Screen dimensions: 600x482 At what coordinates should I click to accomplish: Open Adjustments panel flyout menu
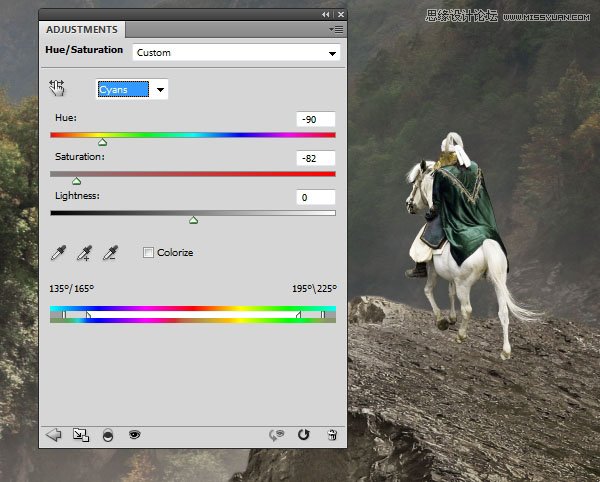click(336, 29)
